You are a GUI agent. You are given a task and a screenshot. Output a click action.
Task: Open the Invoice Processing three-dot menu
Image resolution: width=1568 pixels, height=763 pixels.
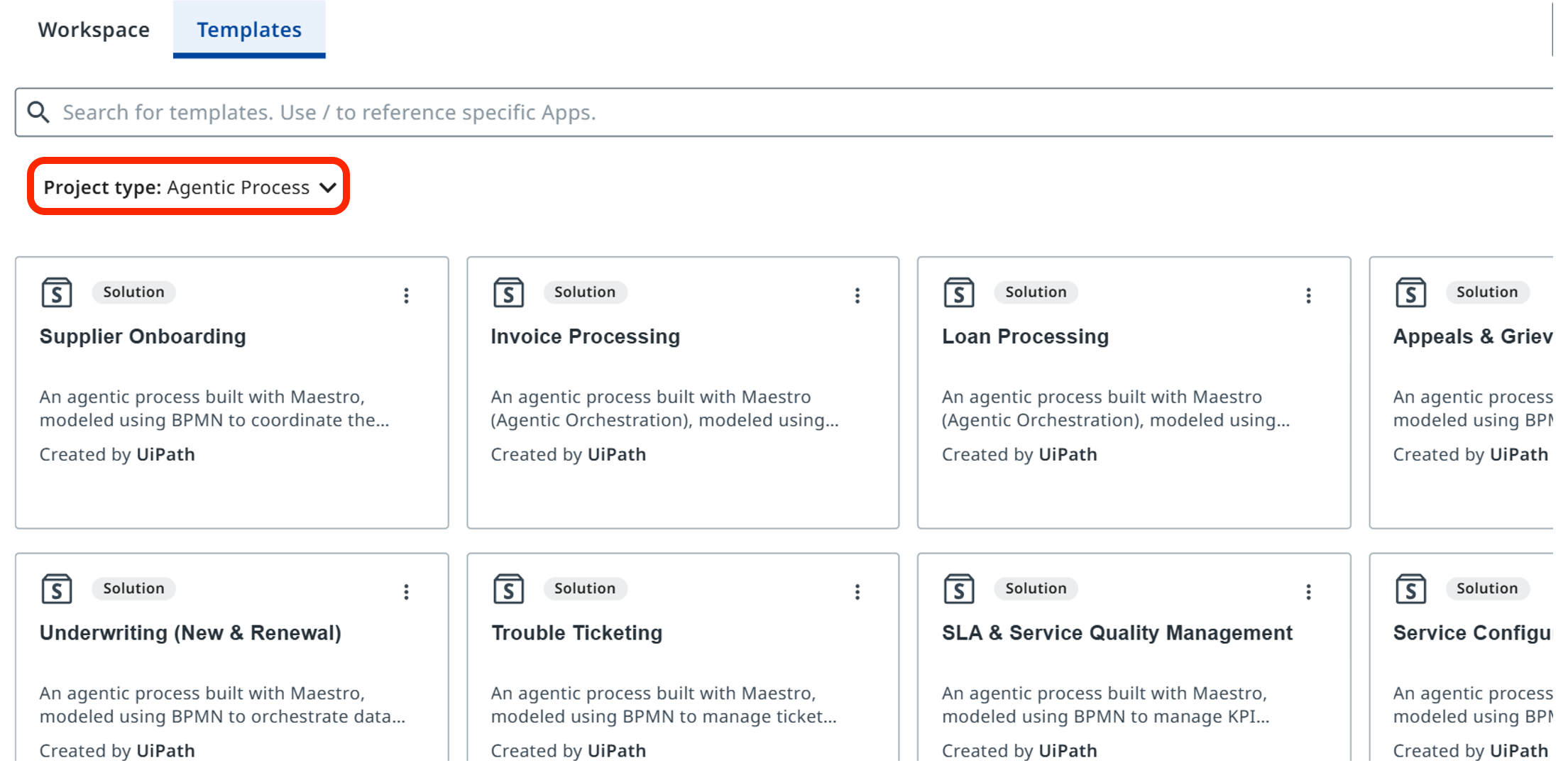point(857,295)
